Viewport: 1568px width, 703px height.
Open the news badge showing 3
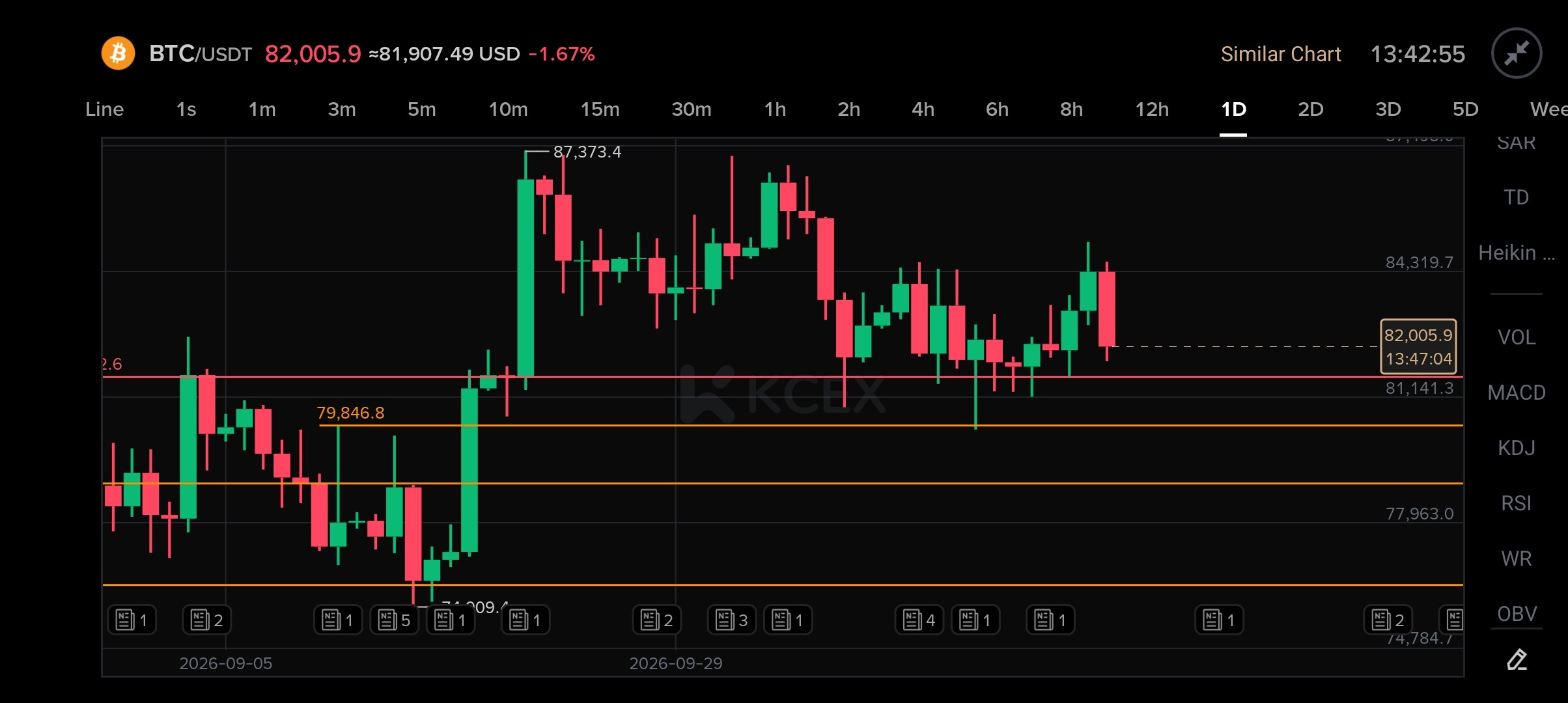[x=731, y=620]
